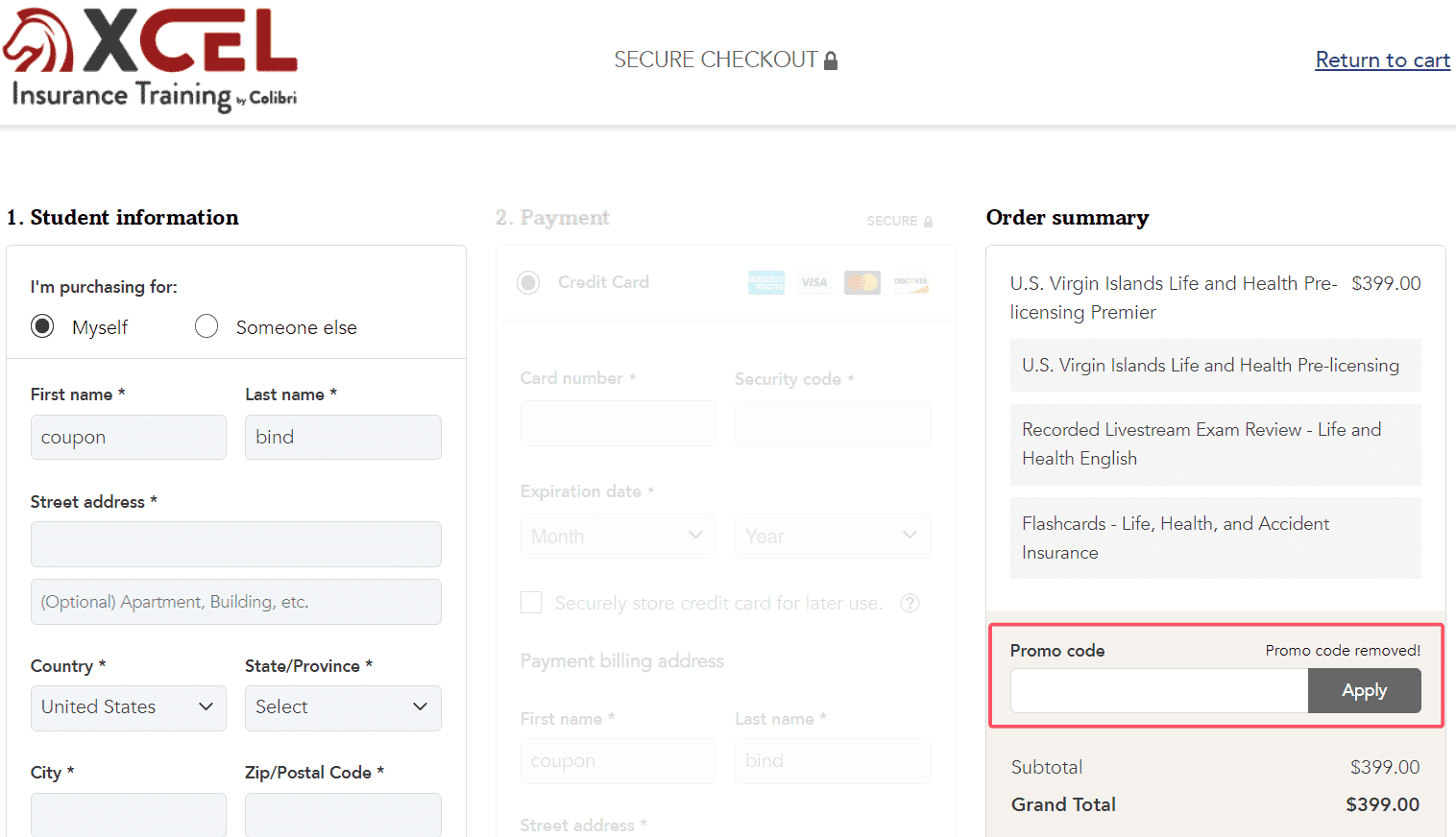Check securely store credit card checkbox

tap(531, 603)
